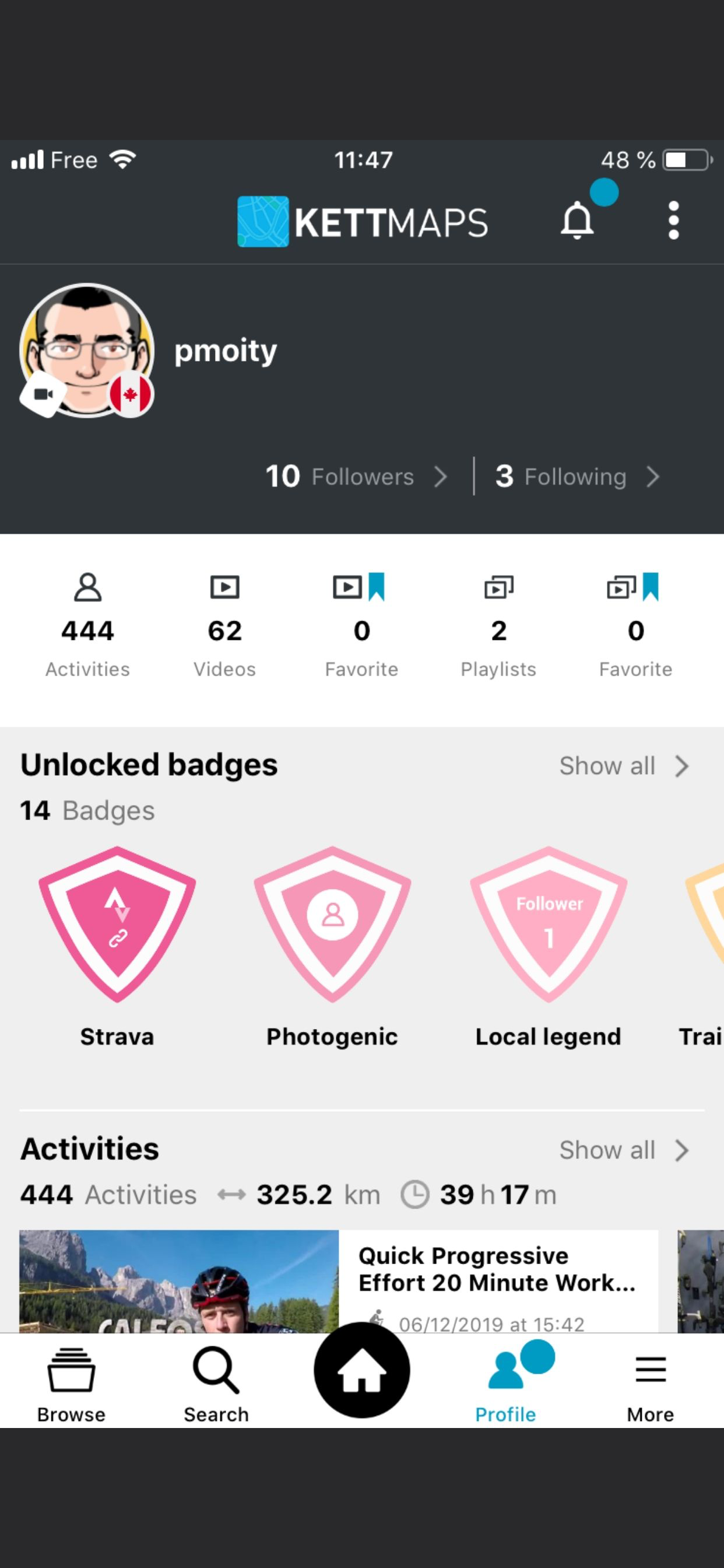Screen dimensions: 724x1568
Task: View the 444 Activities stat
Action: tap(87, 625)
